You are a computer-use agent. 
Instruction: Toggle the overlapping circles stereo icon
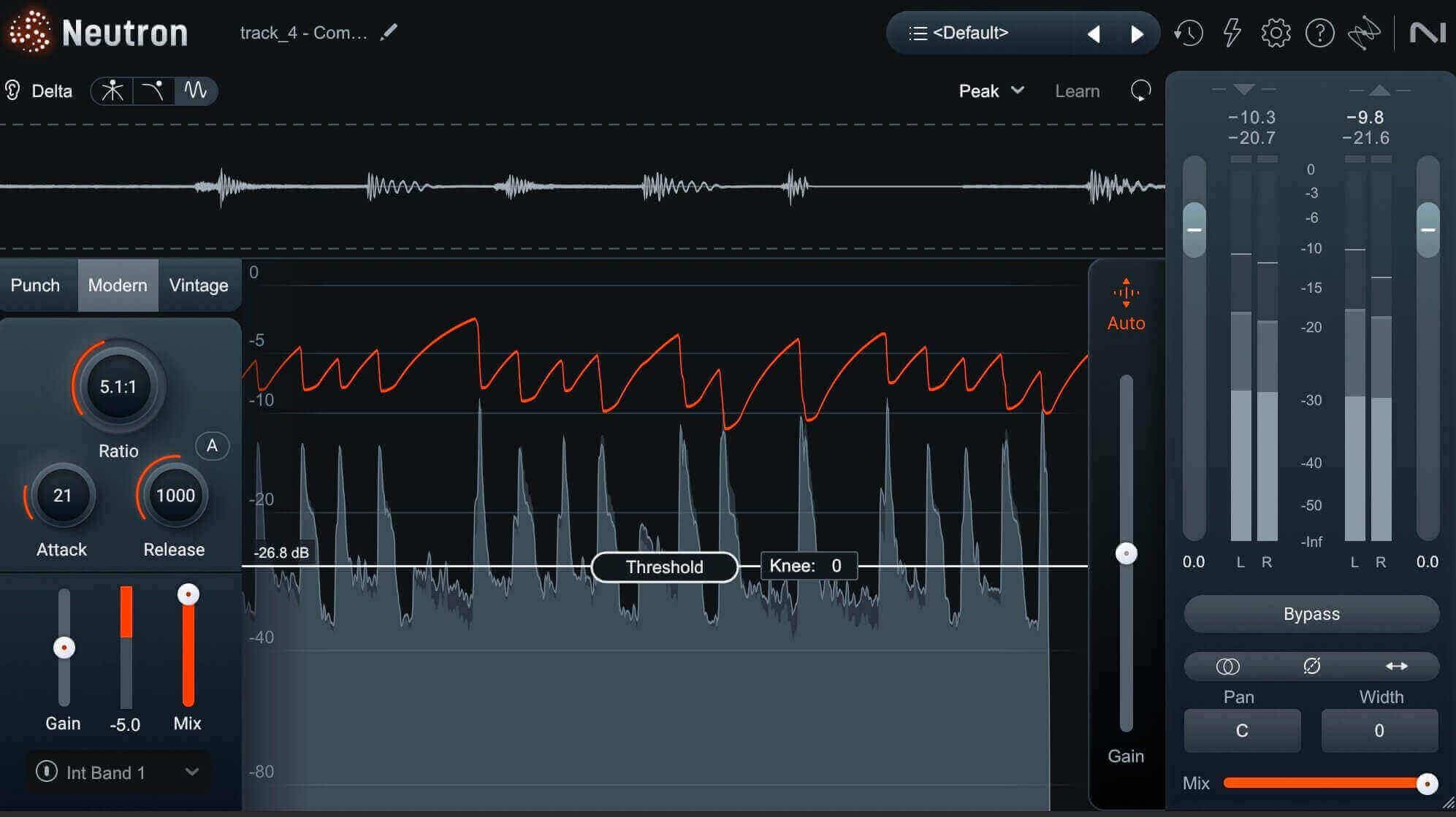click(x=1227, y=666)
